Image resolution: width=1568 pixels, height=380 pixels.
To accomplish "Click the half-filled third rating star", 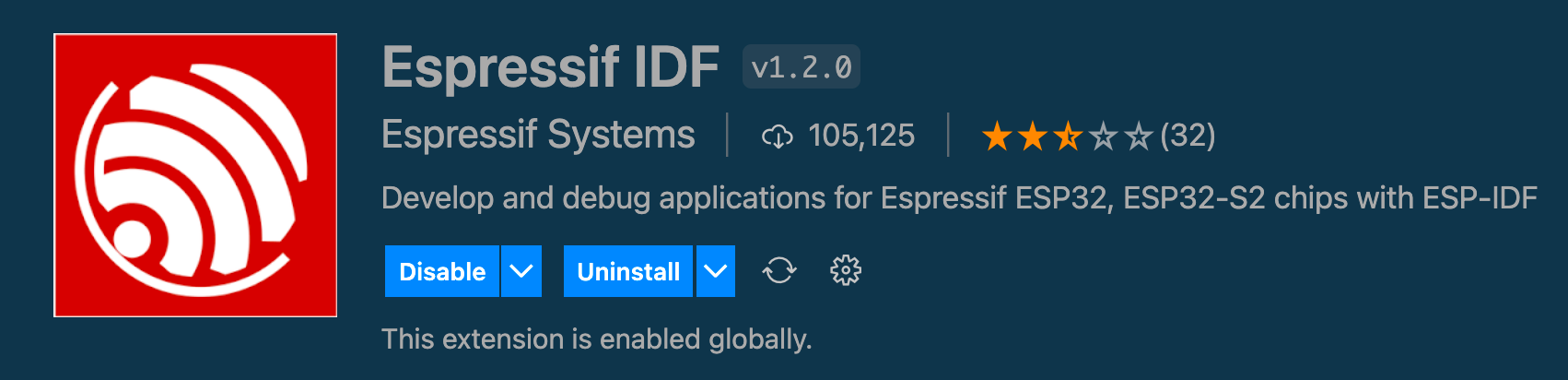I will click(1068, 137).
